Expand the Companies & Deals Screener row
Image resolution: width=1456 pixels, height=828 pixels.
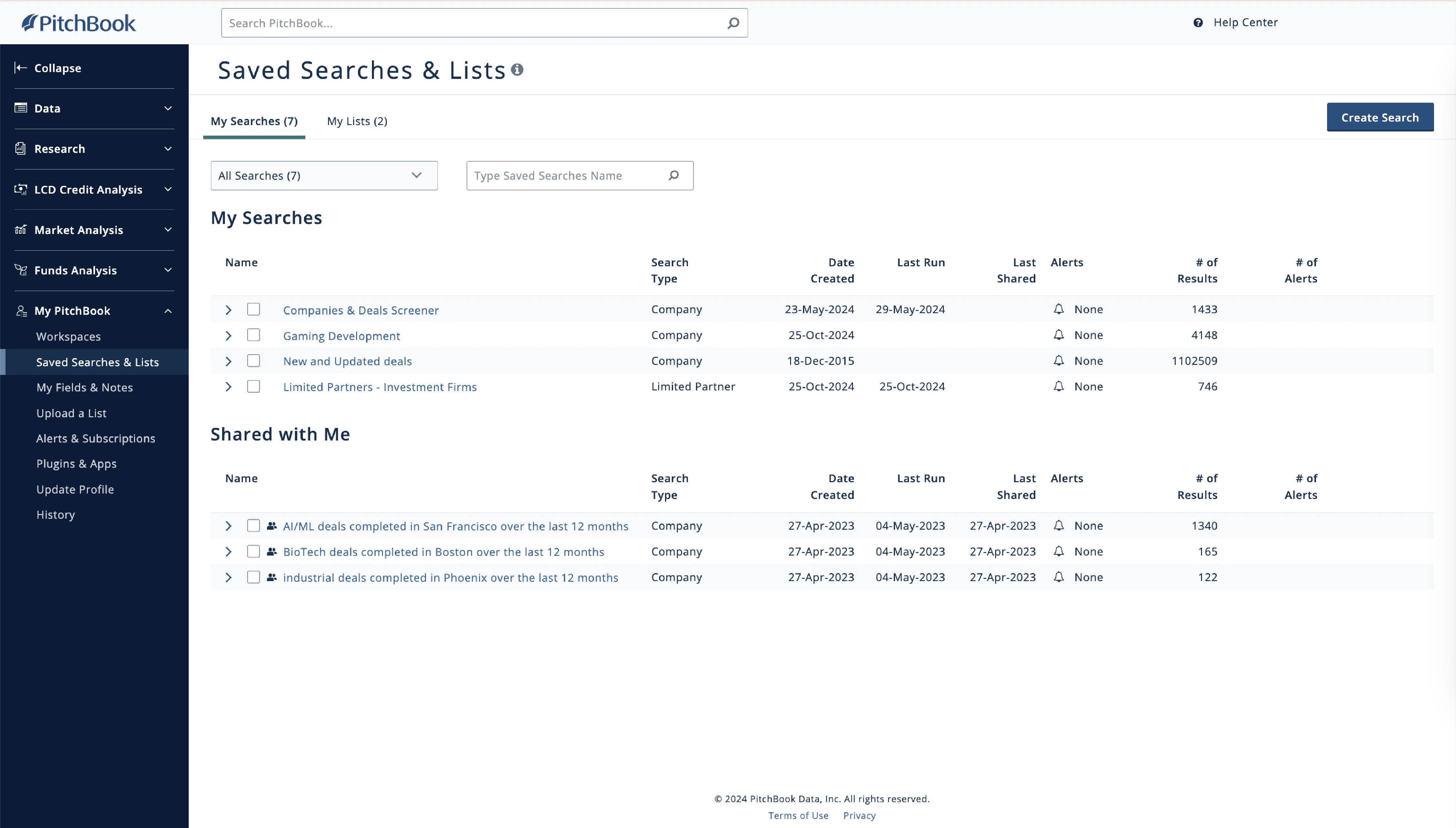tap(228, 310)
